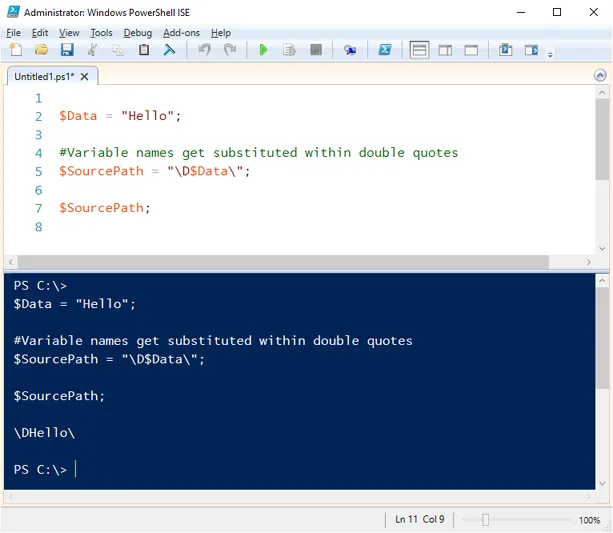Show script pane on the right layout

coord(445,50)
